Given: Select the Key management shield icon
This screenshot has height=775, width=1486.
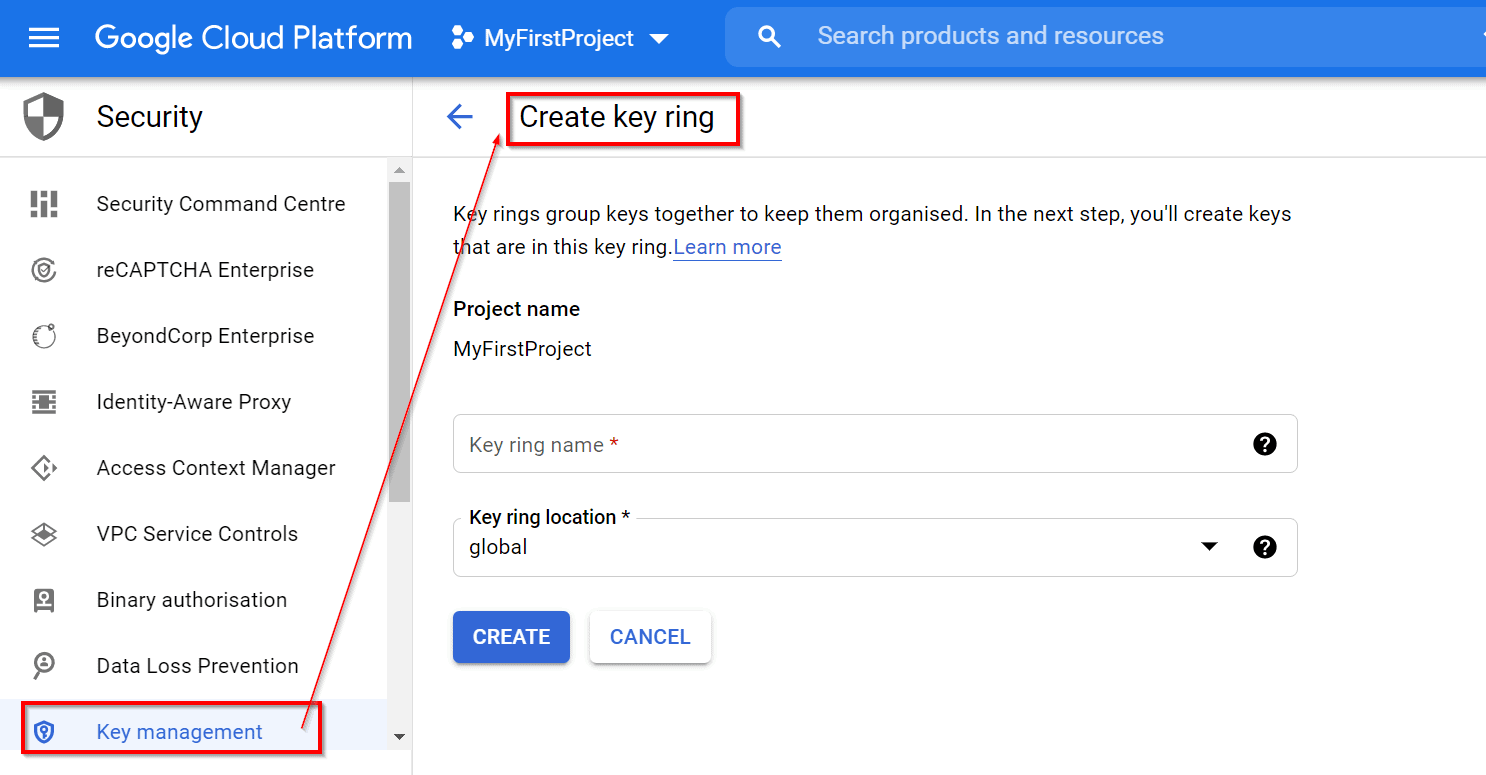Looking at the screenshot, I should coord(44,731).
